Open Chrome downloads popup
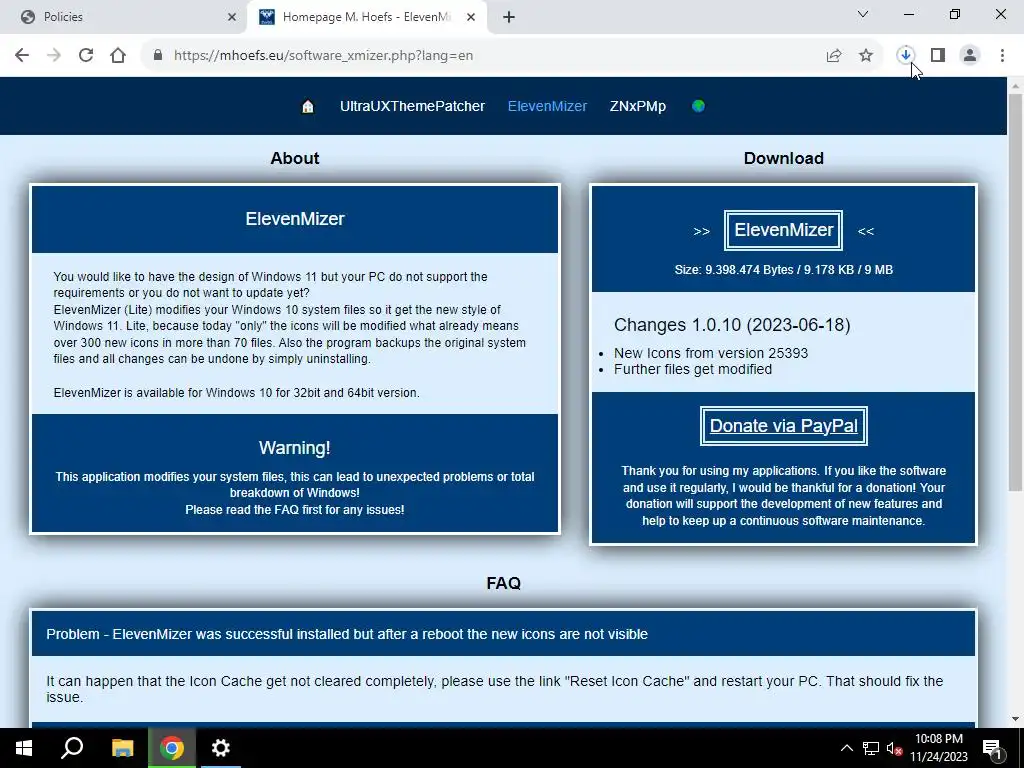The height and width of the screenshot is (768, 1024). 906,56
